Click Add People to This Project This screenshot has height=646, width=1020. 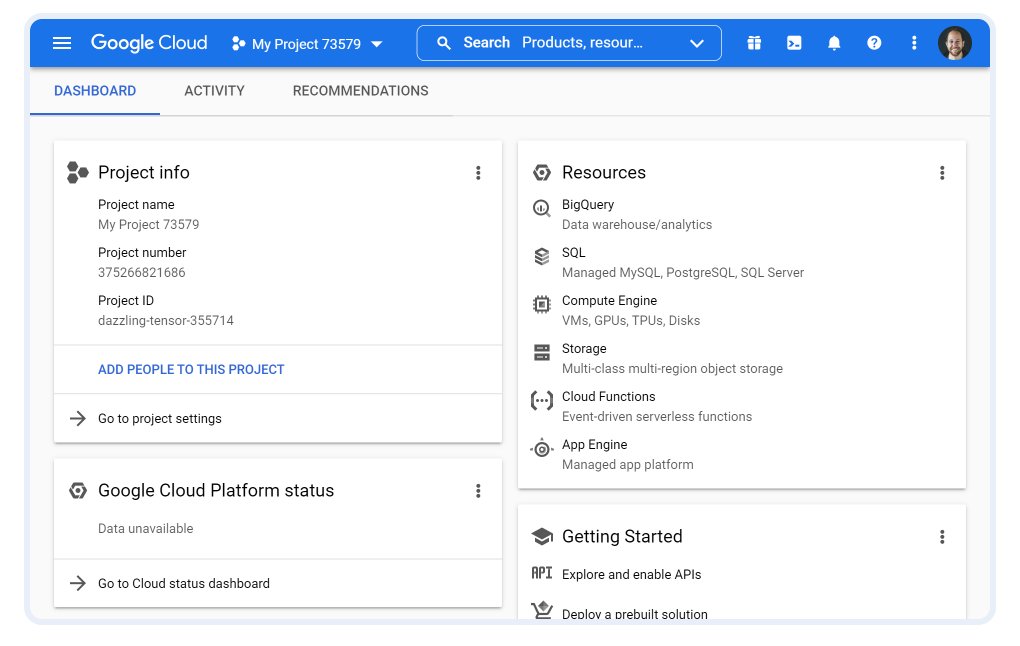click(x=191, y=370)
